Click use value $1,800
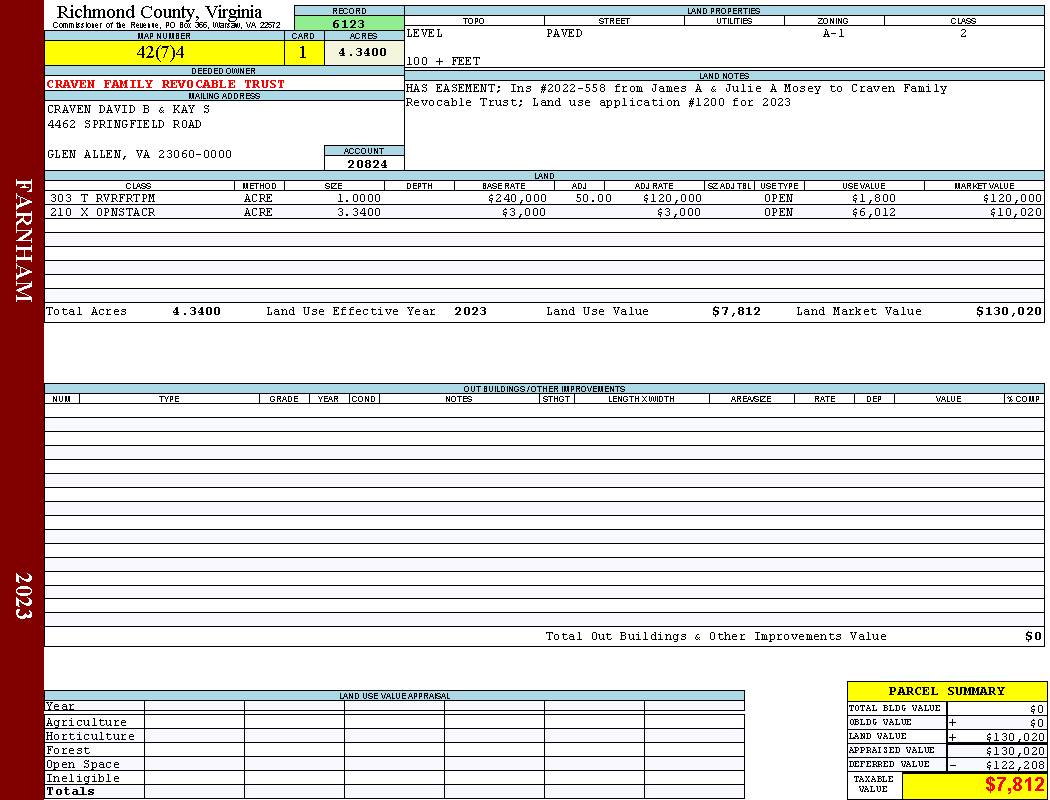 (x=874, y=198)
